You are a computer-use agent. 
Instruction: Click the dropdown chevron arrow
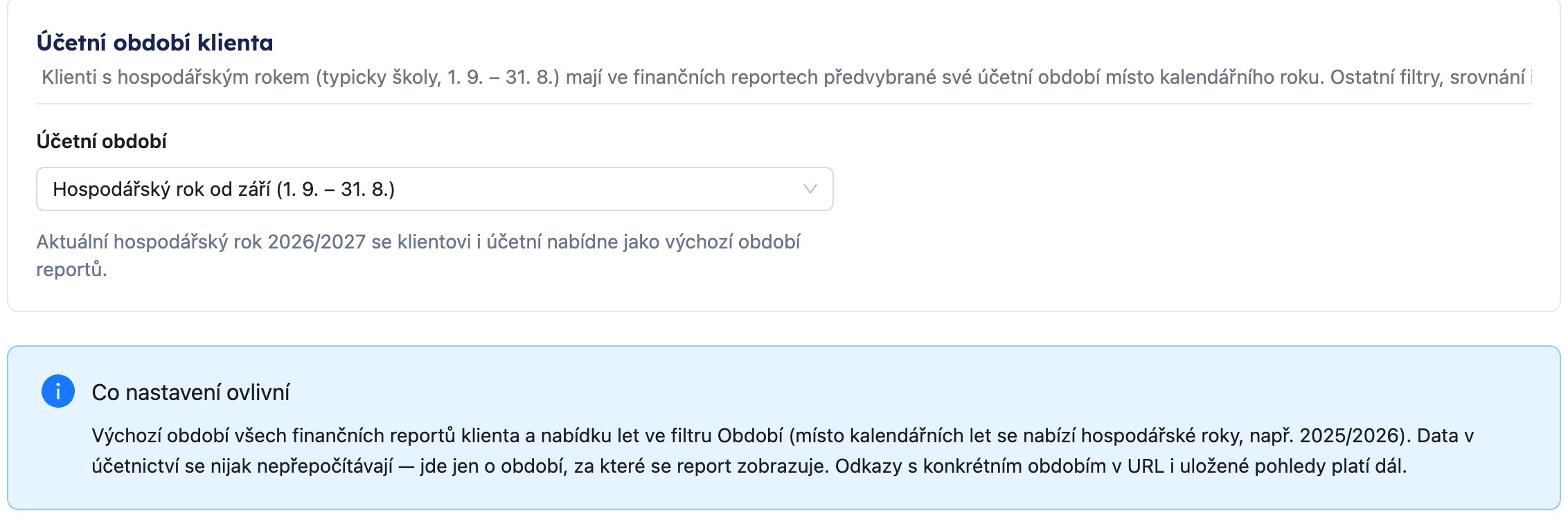(x=810, y=189)
